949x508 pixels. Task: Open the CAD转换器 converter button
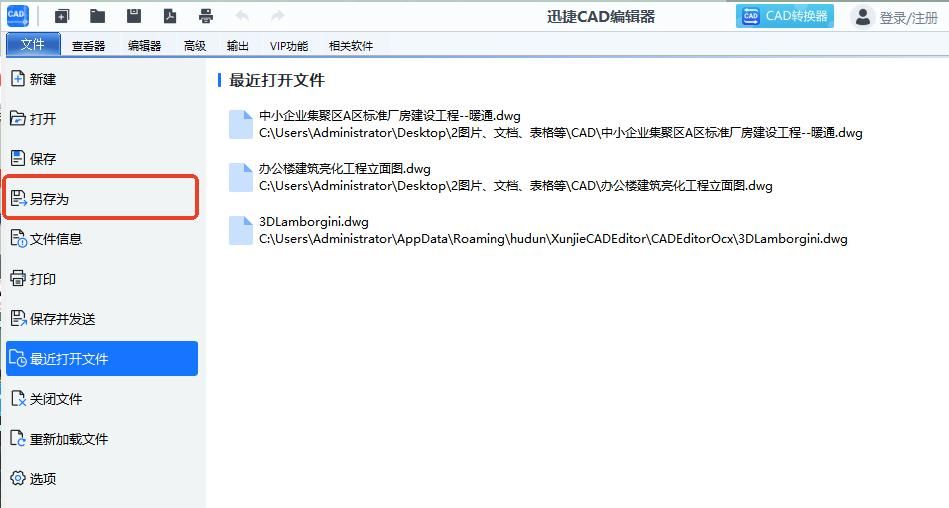pos(784,16)
